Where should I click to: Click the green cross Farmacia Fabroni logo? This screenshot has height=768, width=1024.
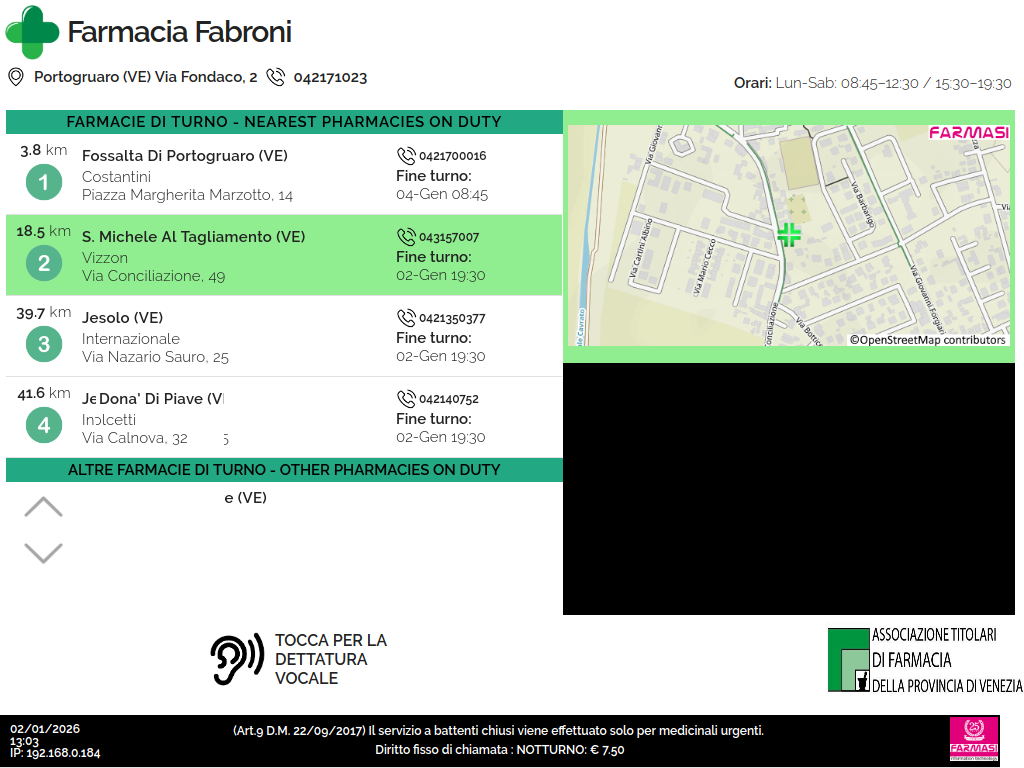pos(32,32)
